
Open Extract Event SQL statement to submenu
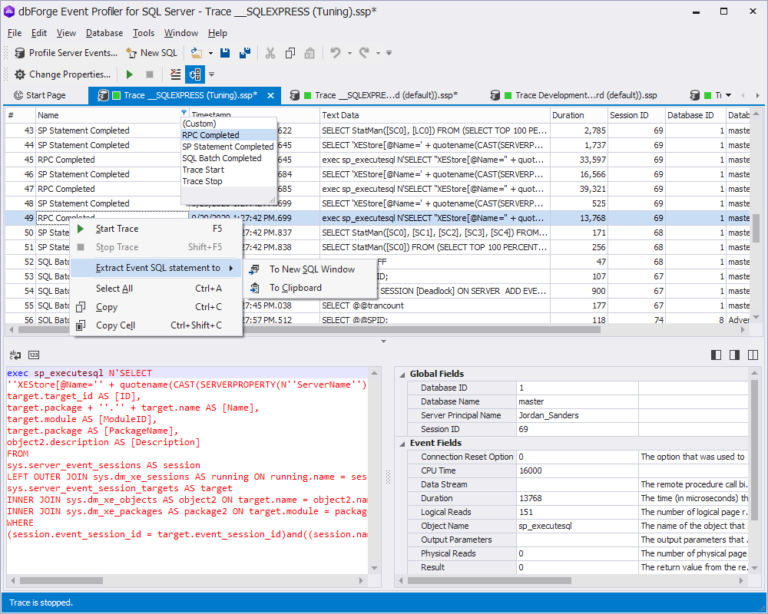156,268
